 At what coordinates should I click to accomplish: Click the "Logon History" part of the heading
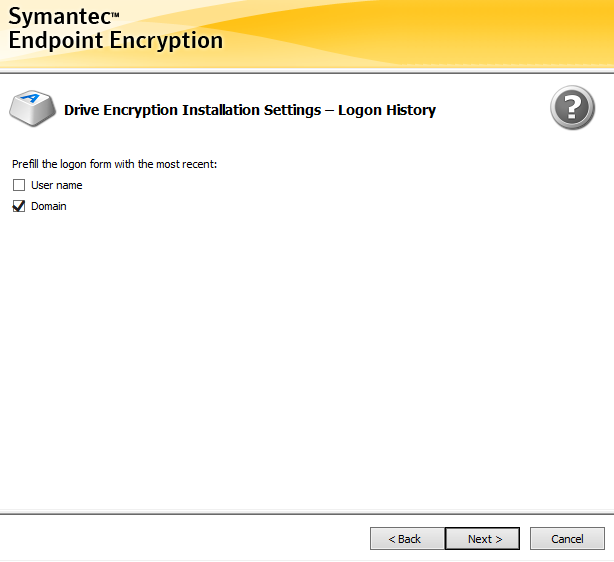coord(387,110)
